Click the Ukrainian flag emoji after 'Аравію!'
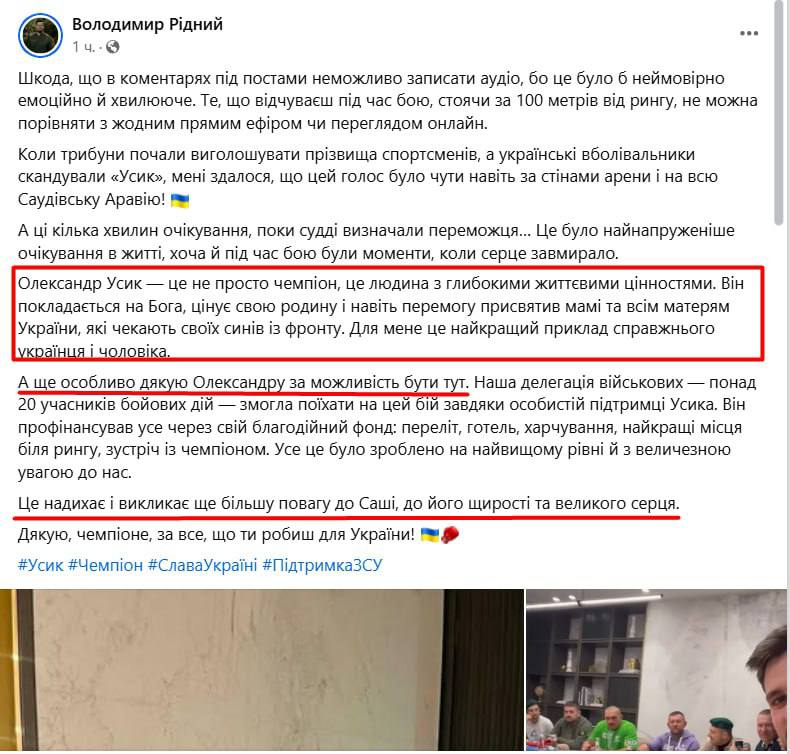The image size is (790, 754). [180, 200]
